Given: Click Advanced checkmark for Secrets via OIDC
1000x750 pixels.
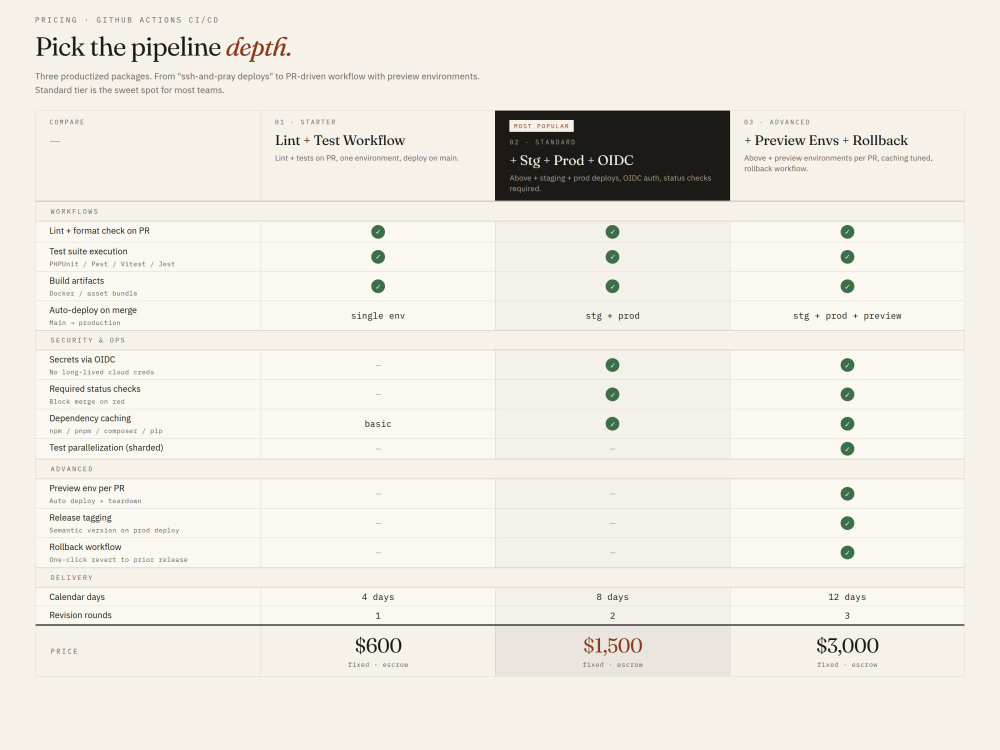Looking at the screenshot, I should 847,365.
